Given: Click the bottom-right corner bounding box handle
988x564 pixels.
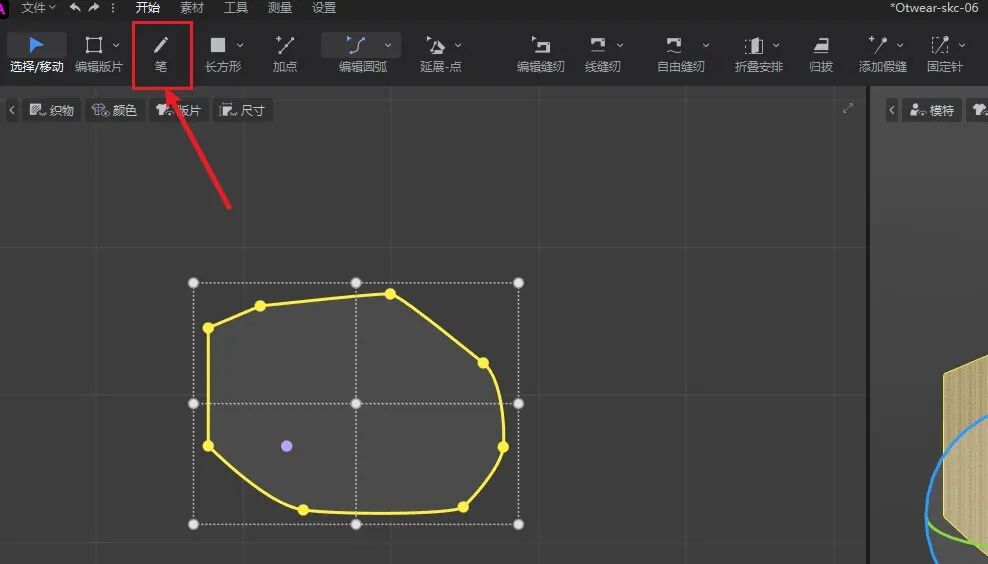Looking at the screenshot, I should point(519,524).
